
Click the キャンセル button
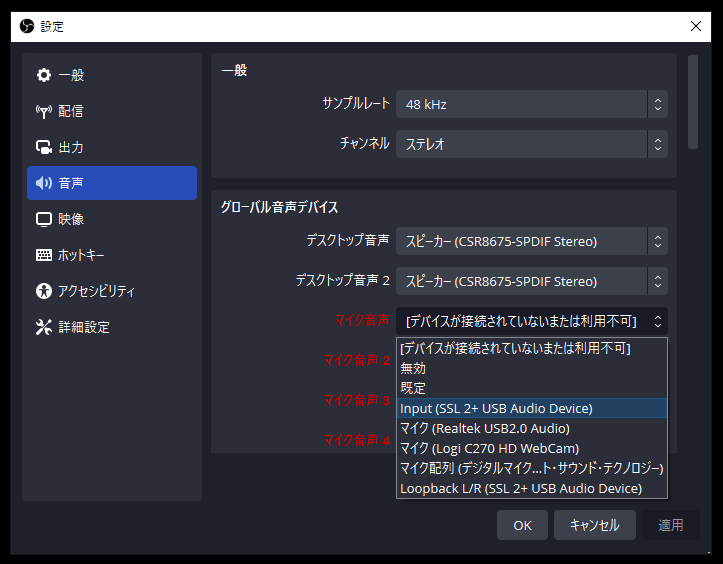(594, 525)
